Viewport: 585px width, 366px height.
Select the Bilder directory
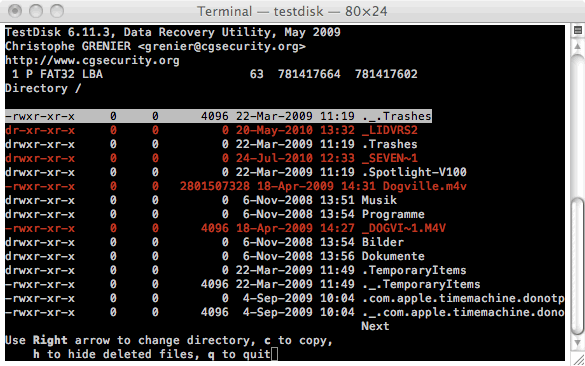204,242
